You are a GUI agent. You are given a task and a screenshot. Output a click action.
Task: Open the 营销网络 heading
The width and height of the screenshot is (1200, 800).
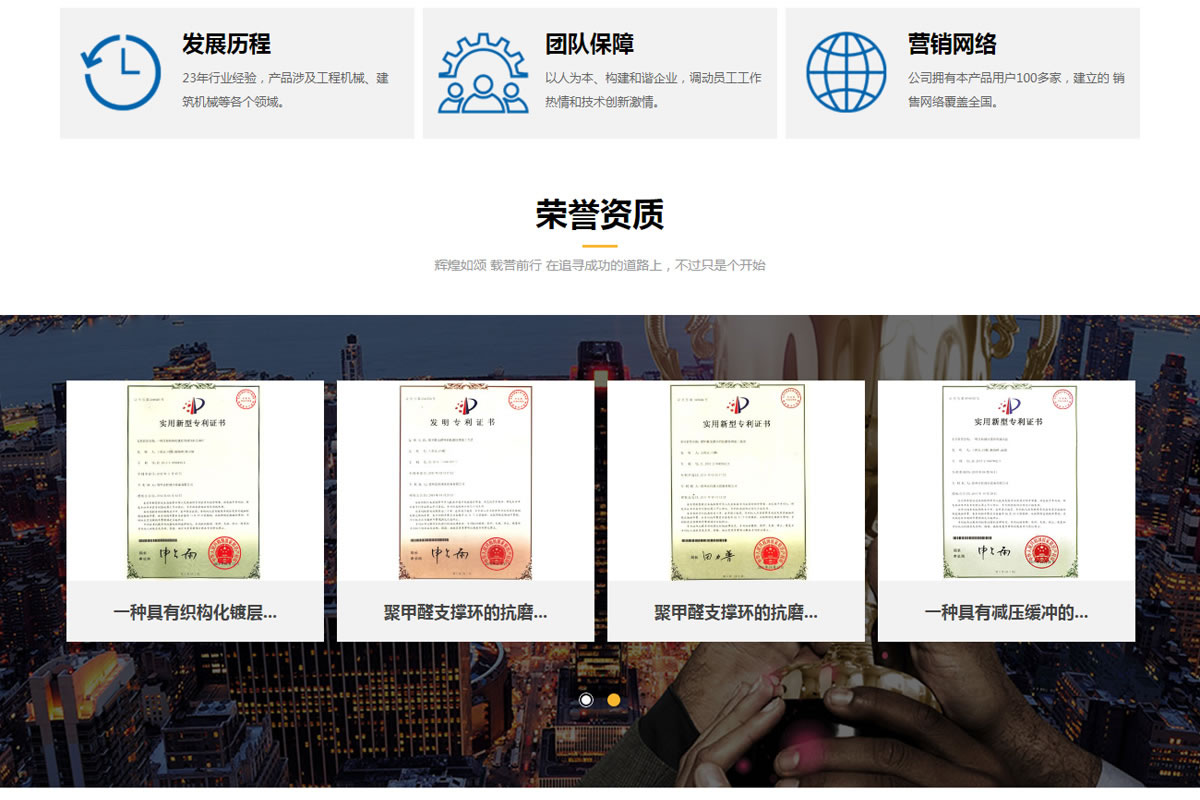(x=952, y=44)
